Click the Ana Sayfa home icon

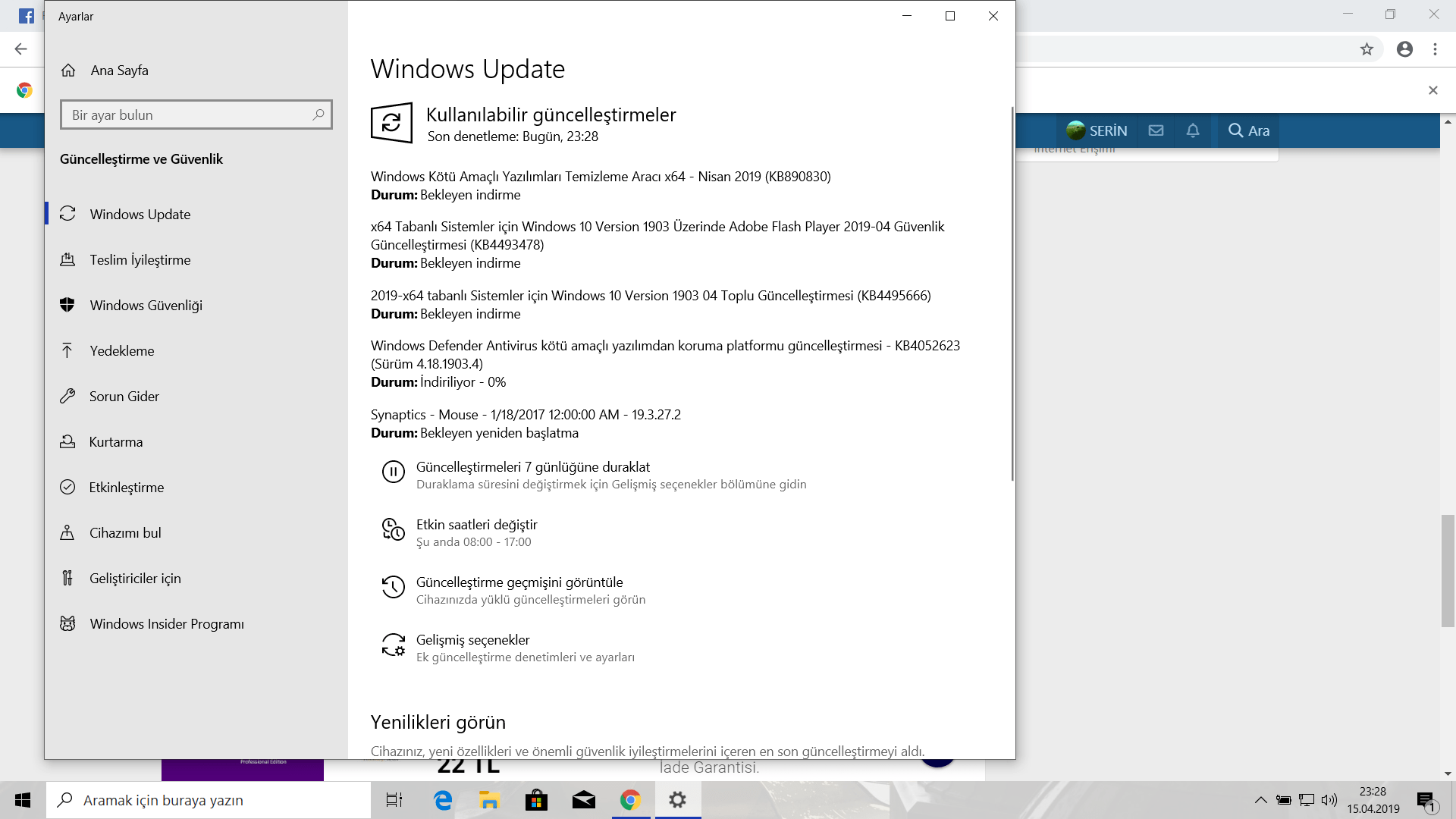(68, 71)
